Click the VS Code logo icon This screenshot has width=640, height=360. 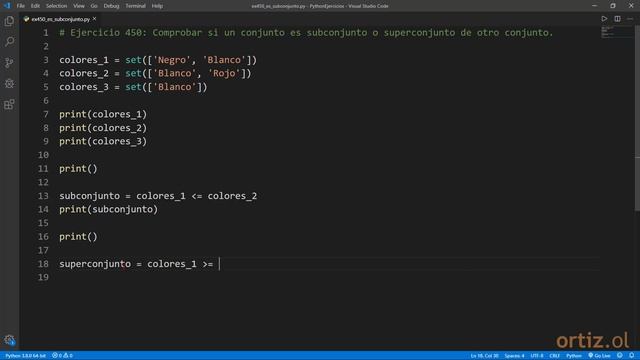[x=7, y=6]
